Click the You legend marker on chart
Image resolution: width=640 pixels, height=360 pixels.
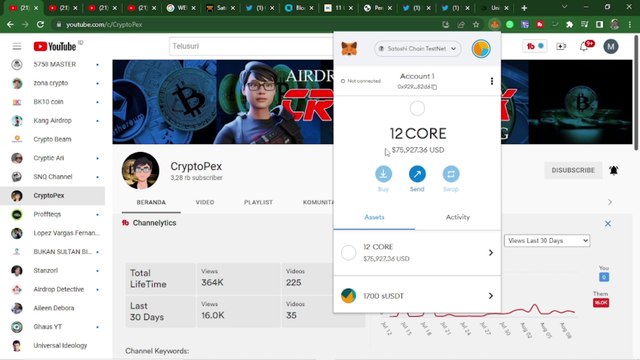tap(604, 277)
